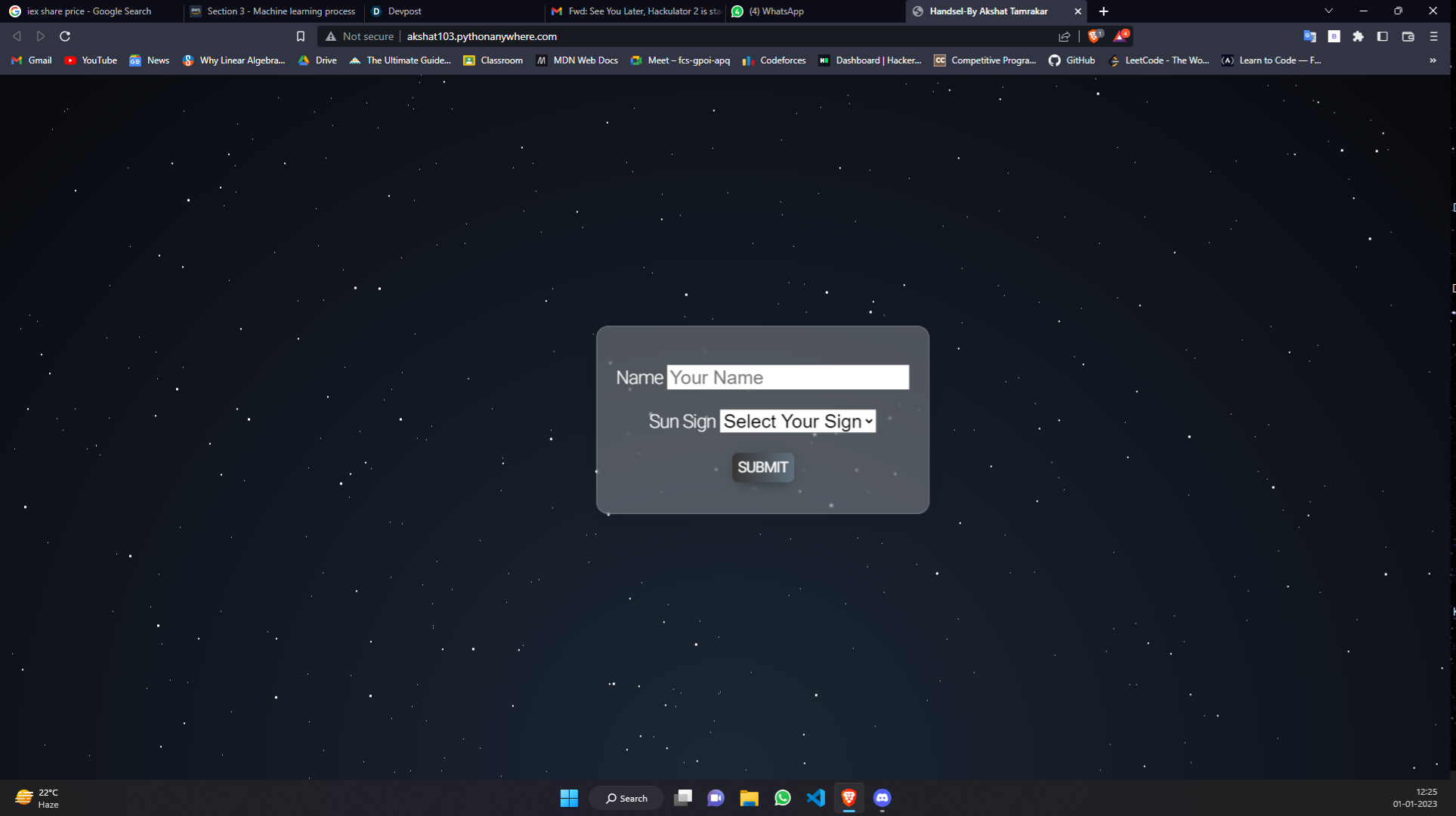Click the share page icon
This screenshot has width=1456, height=816.
(1065, 36)
